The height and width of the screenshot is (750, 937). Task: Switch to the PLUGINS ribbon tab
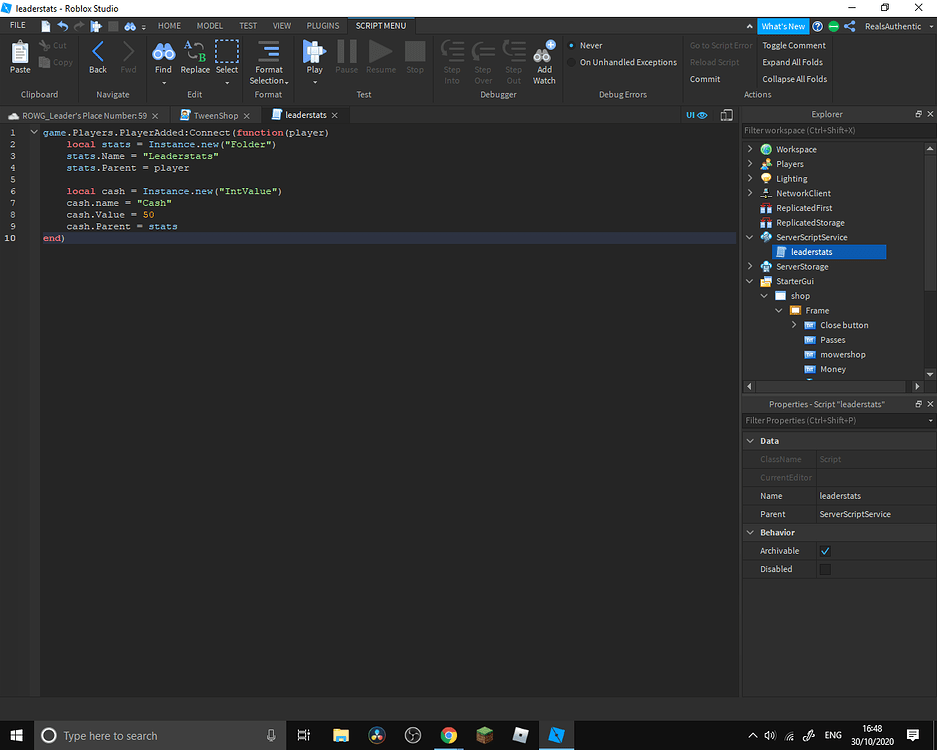tap(323, 26)
